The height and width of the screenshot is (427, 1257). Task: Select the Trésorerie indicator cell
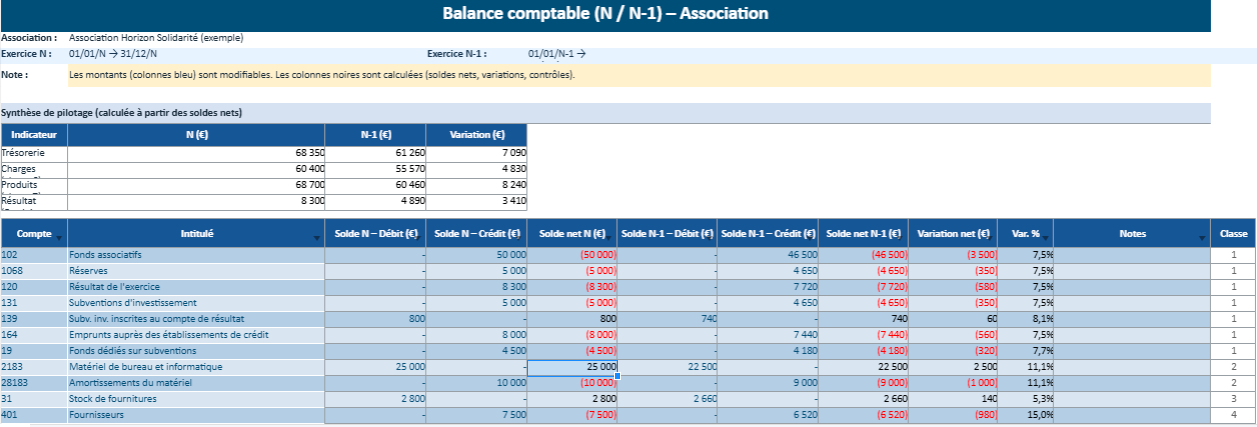click(x=34, y=153)
